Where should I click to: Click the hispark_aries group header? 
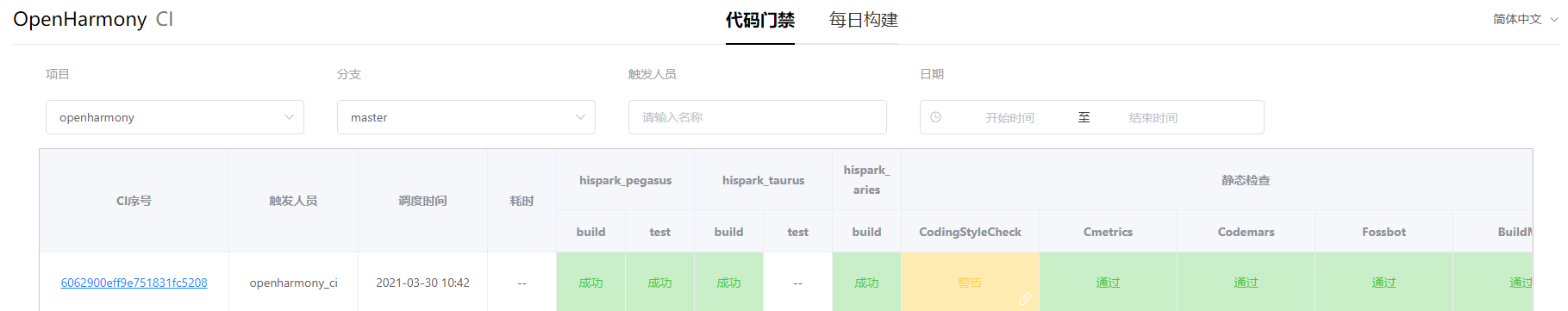pyautogui.click(x=866, y=180)
